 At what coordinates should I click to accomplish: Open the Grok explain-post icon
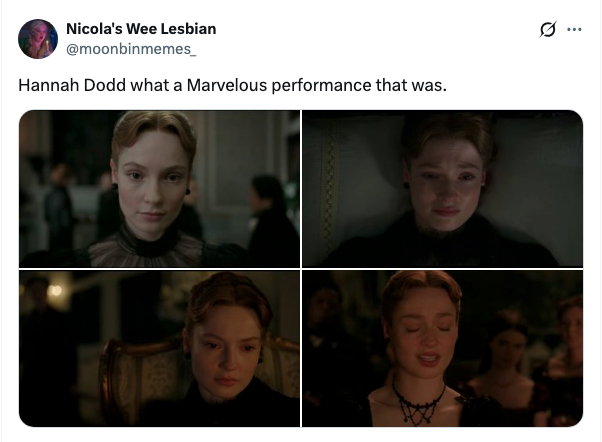pos(547,29)
